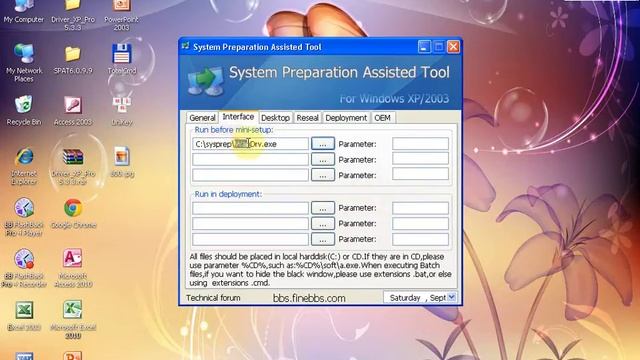Open the OEM tab
The height and width of the screenshot is (360, 640).
click(x=382, y=118)
